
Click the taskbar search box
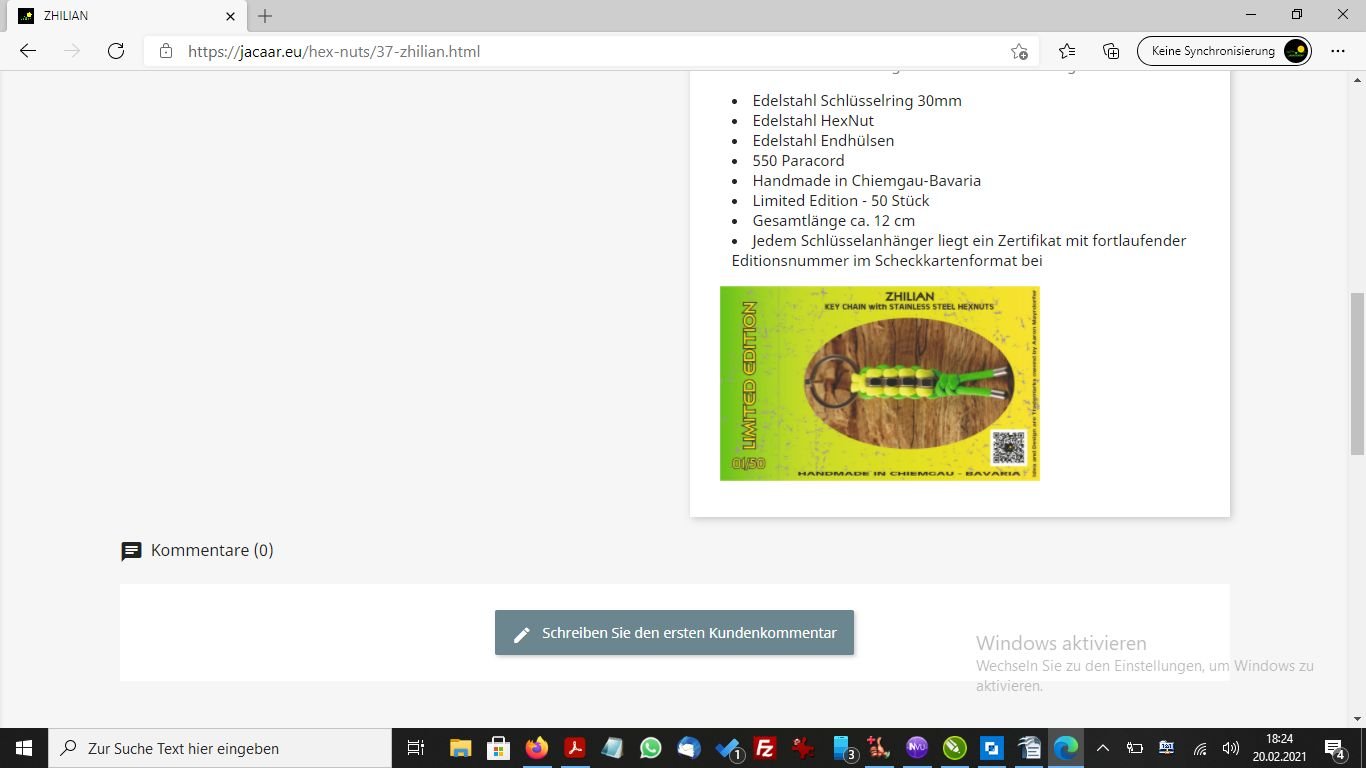coord(220,748)
